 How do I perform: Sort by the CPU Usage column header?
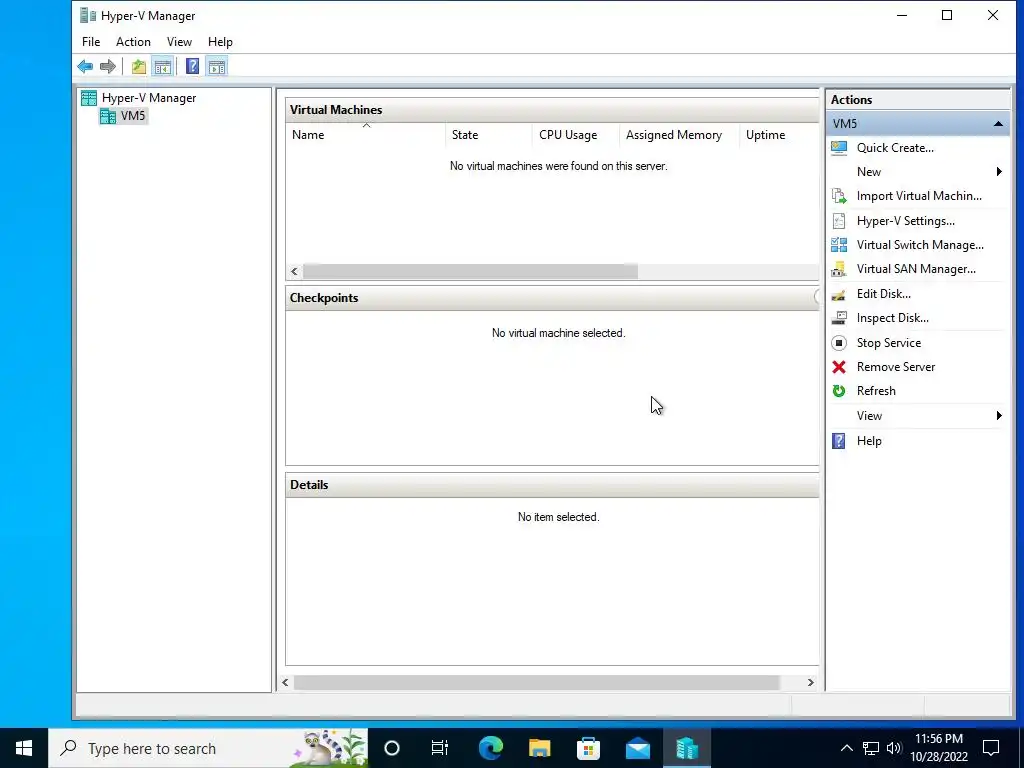click(x=575, y=135)
